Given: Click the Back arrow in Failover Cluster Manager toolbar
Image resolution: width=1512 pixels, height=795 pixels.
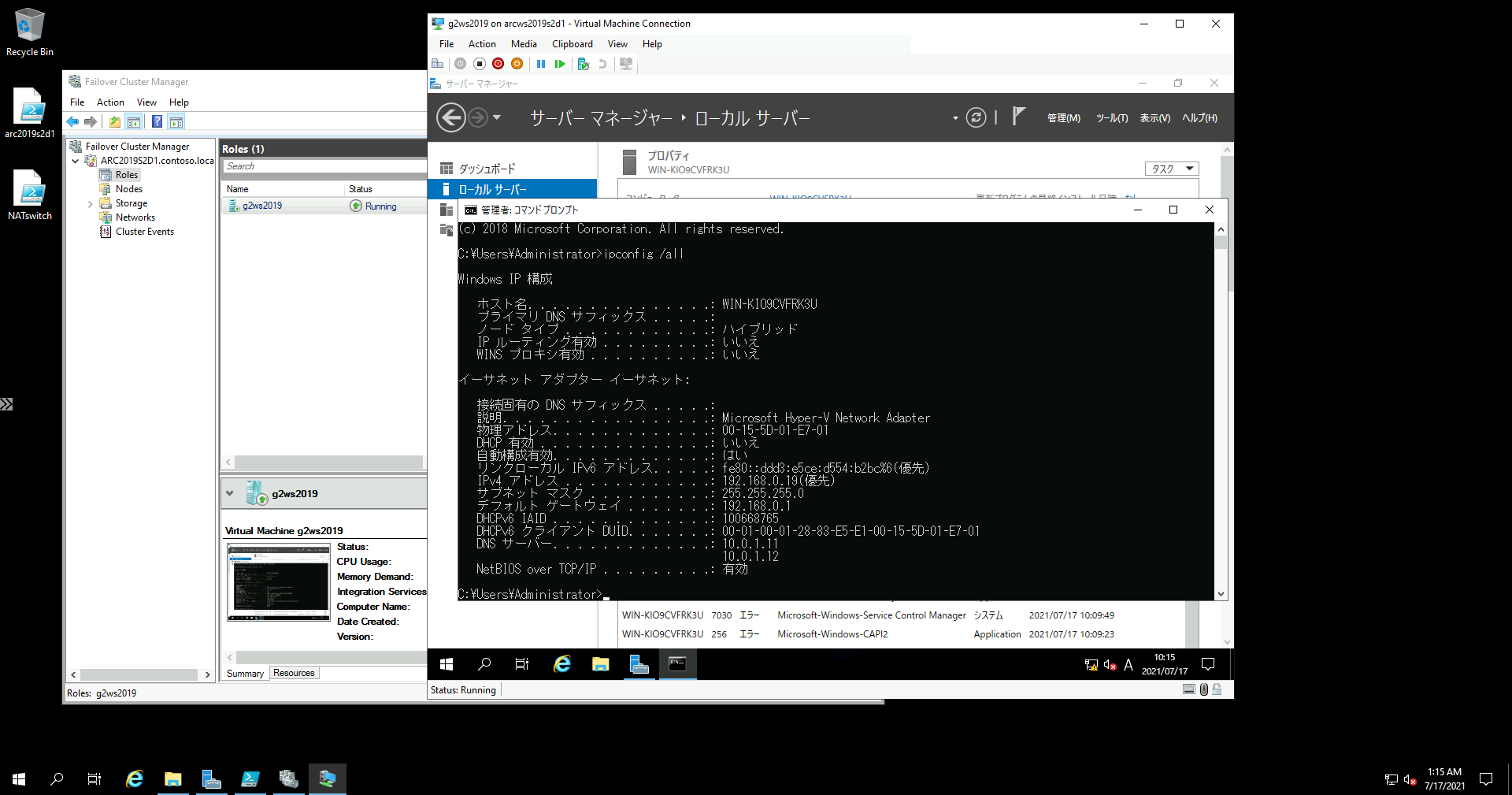Looking at the screenshot, I should (x=72, y=122).
